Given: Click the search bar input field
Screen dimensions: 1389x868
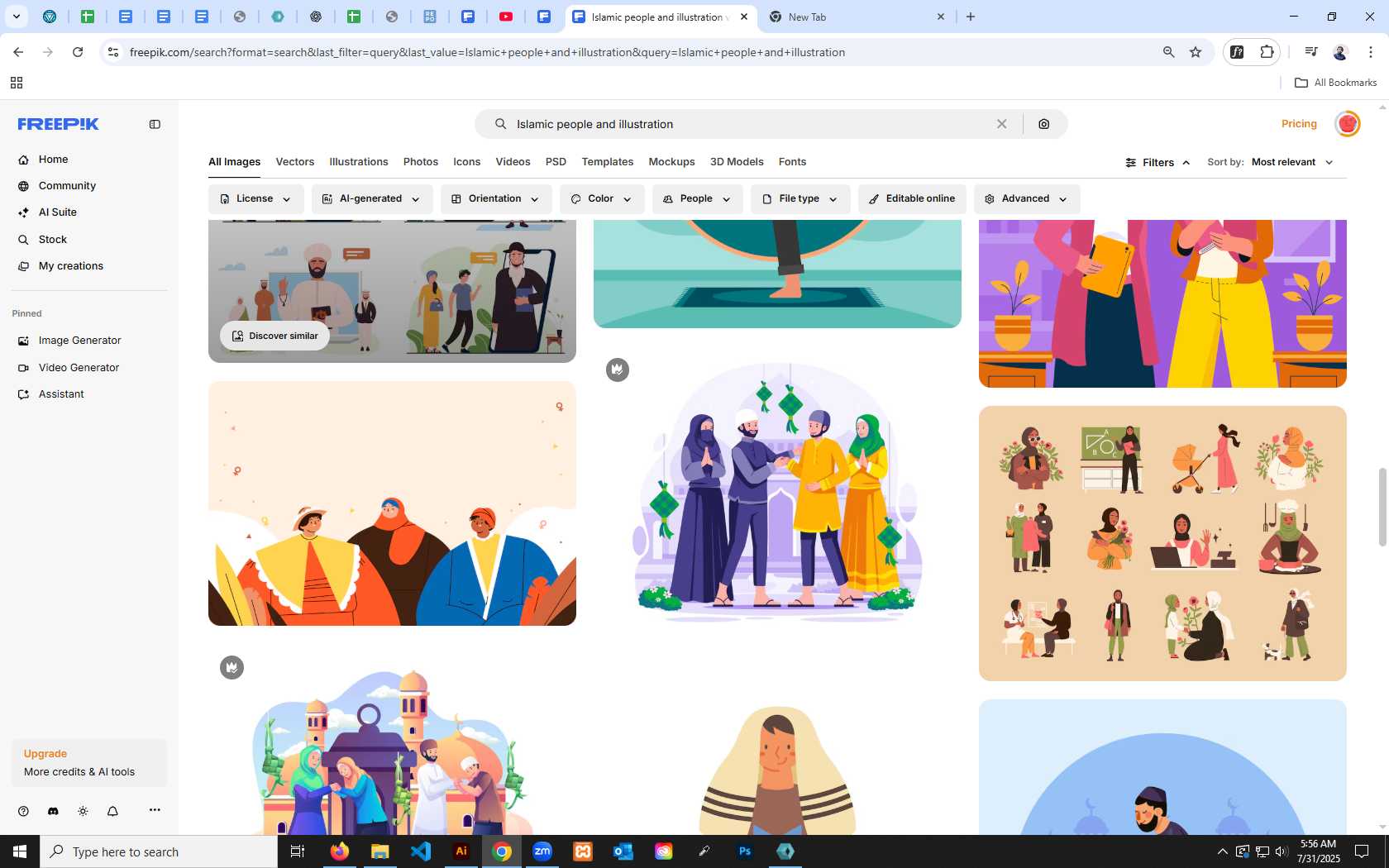Looking at the screenshot, I should pyautogui.click(x=748, y=124).
